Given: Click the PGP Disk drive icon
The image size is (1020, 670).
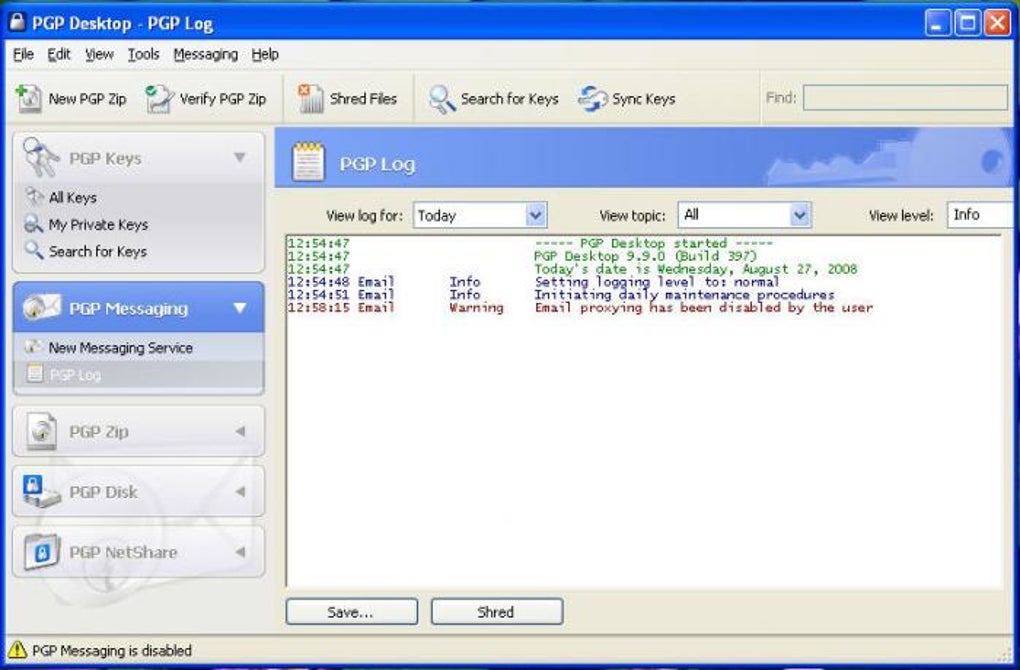Looking at the screenshot, I should pos(40,491).
